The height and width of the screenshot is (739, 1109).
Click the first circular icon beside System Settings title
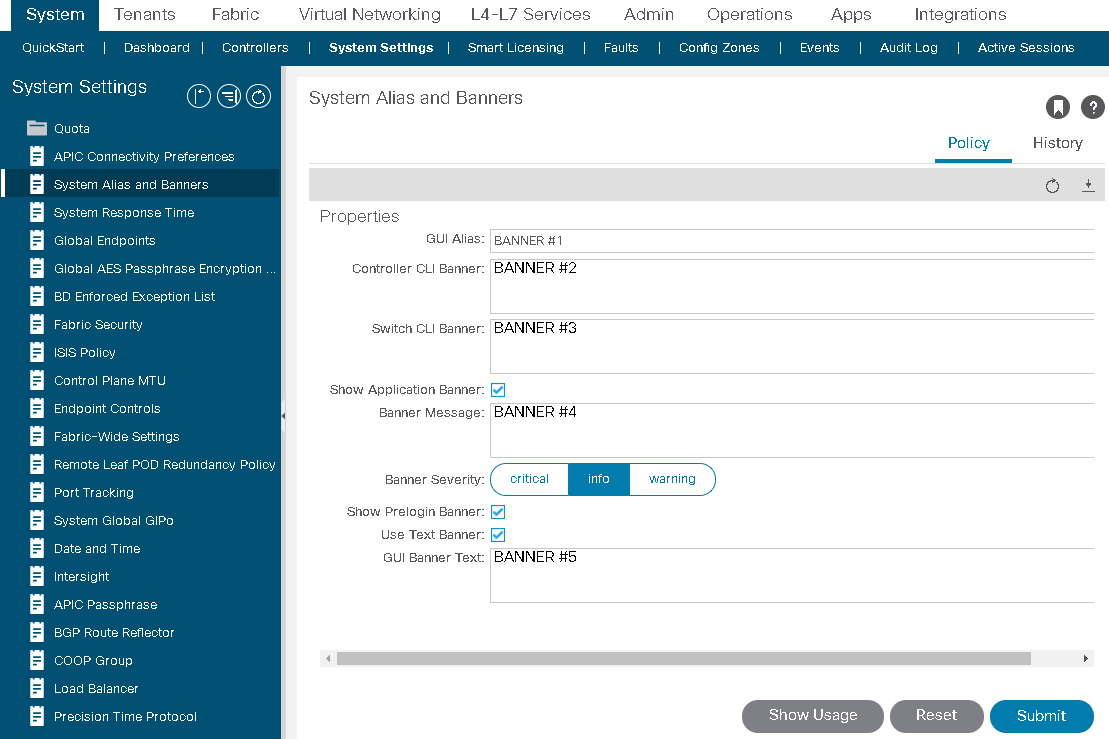(x=199, y=96)
